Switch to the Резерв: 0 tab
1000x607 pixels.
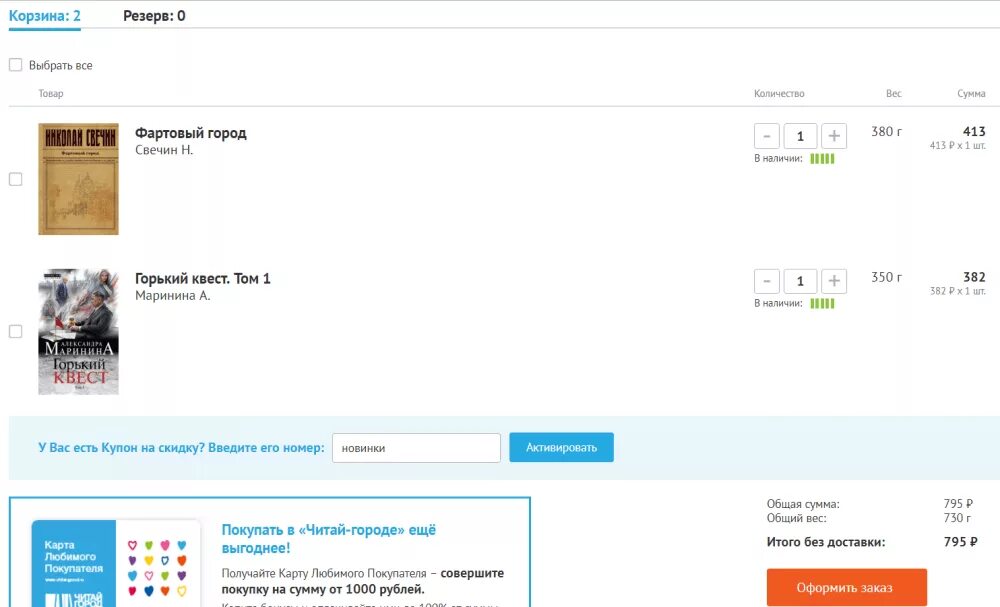(x=154, y=16)
